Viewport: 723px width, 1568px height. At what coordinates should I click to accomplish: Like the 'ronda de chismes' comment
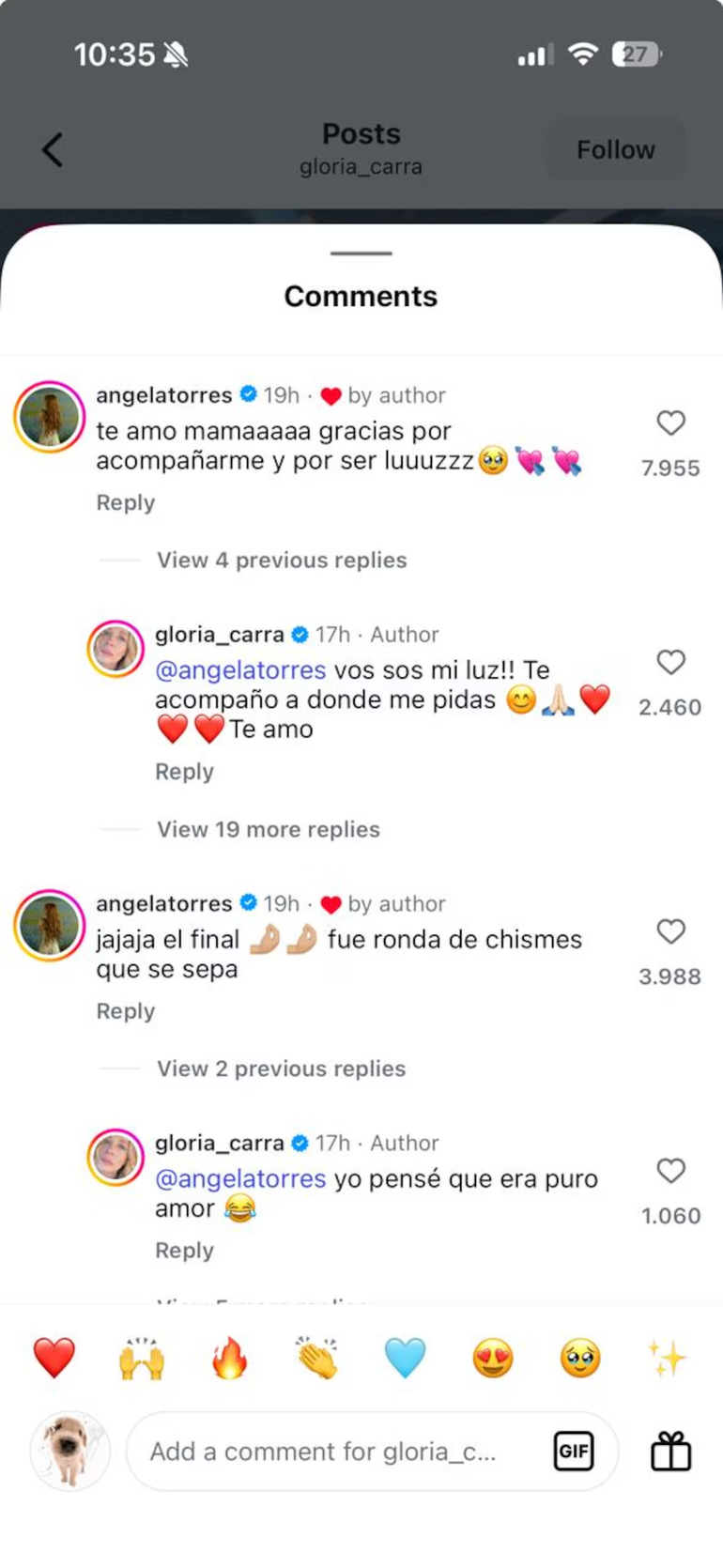[x=670, y=931]
